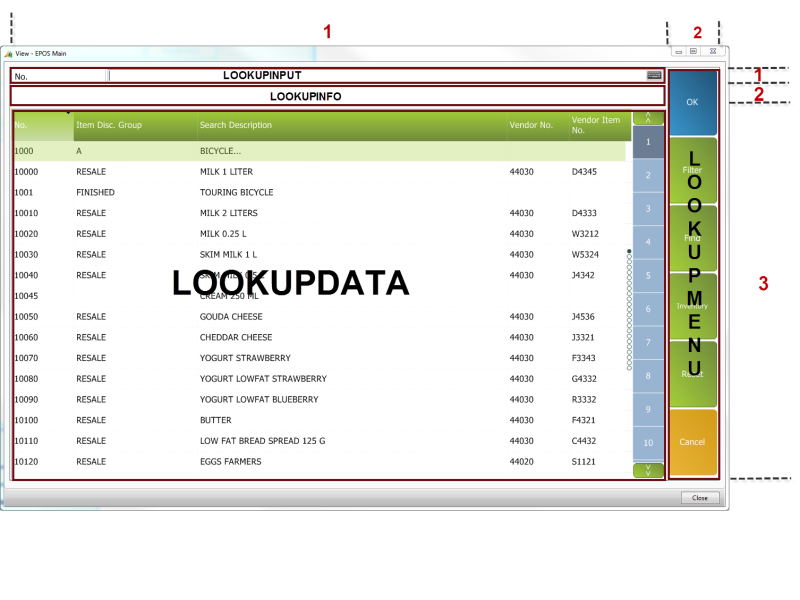This screenshot has height=600, width=800.
Task: Click the green up double-chevron above the pager
Action: pyautogui.click(x=647, y=117)
